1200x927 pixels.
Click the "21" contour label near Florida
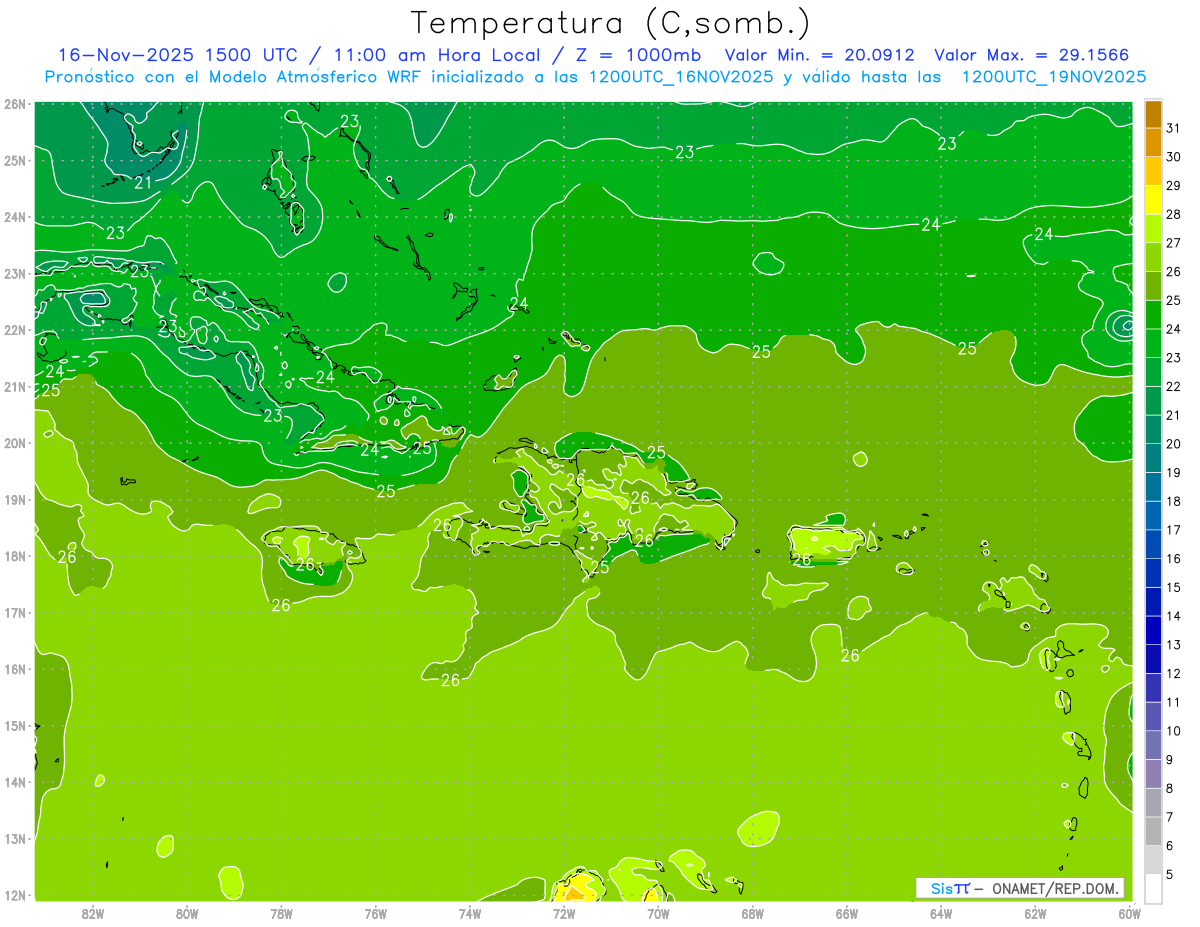coord(143,183)
